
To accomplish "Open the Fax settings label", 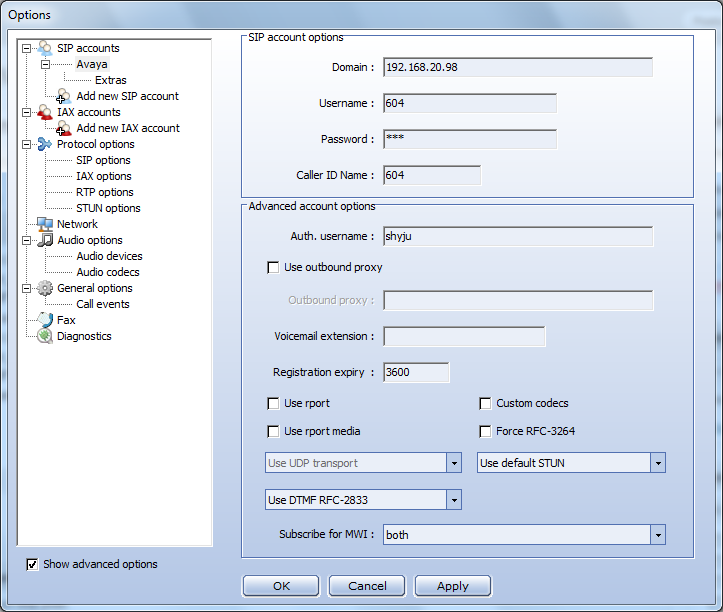I will tap(66, 320).
